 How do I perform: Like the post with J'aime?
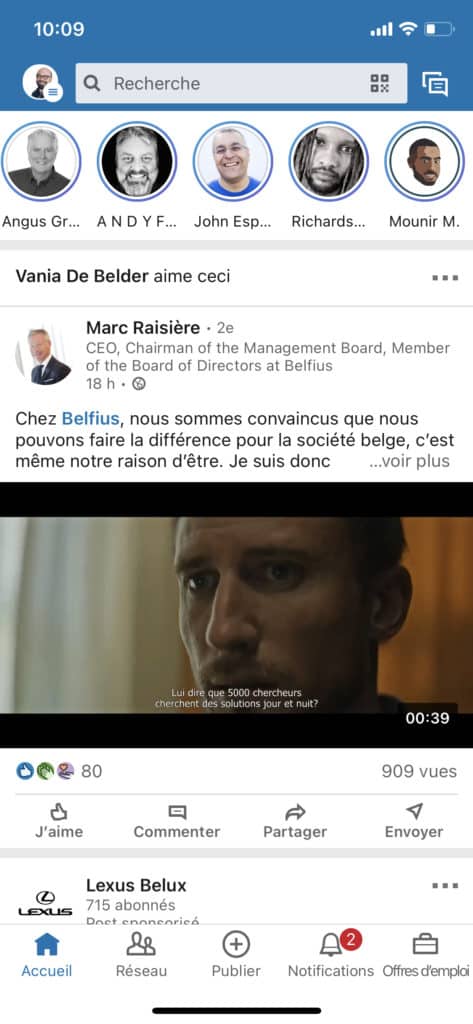tap(59, 822)
